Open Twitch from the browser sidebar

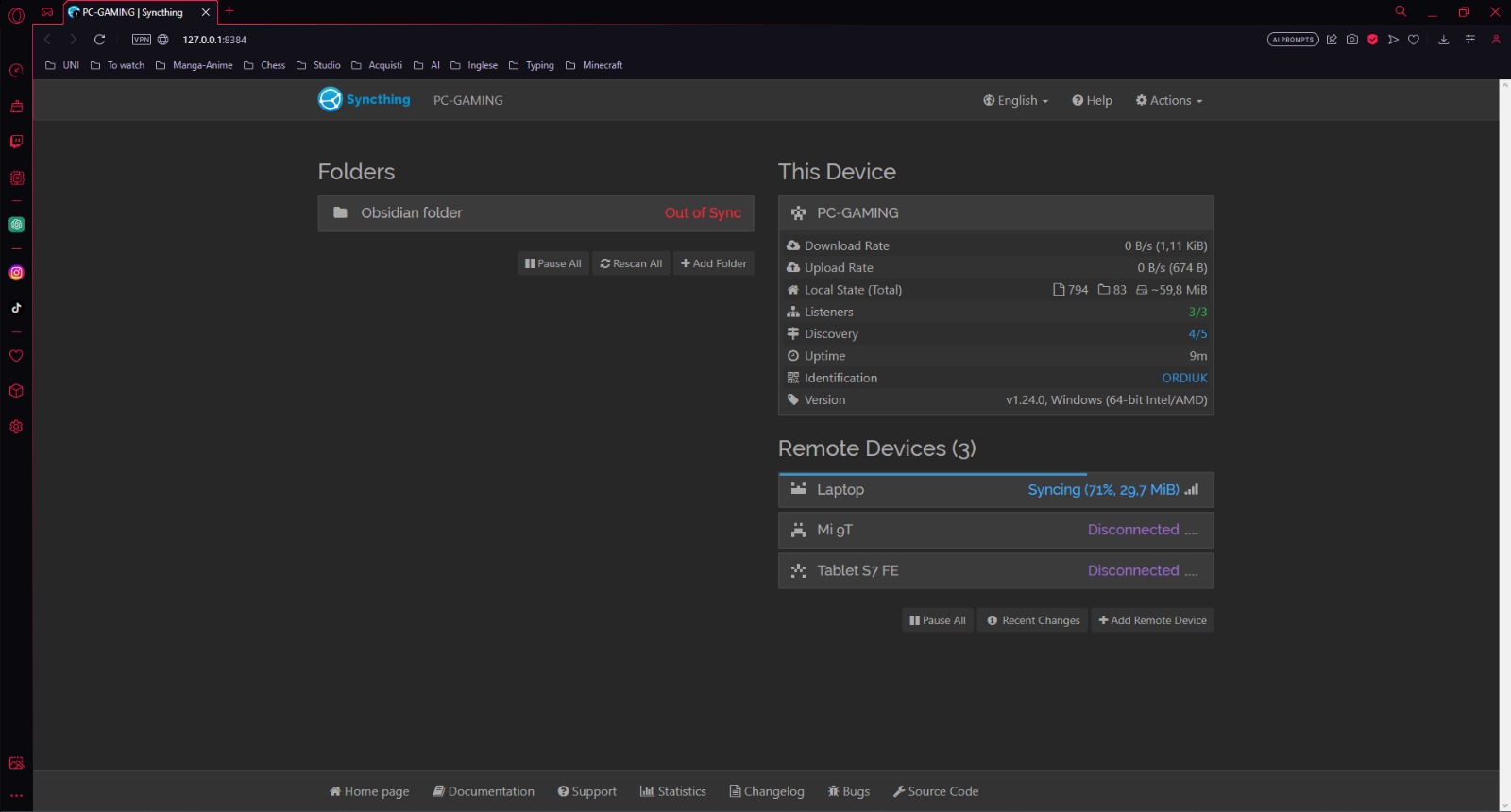tap(16, 142)
